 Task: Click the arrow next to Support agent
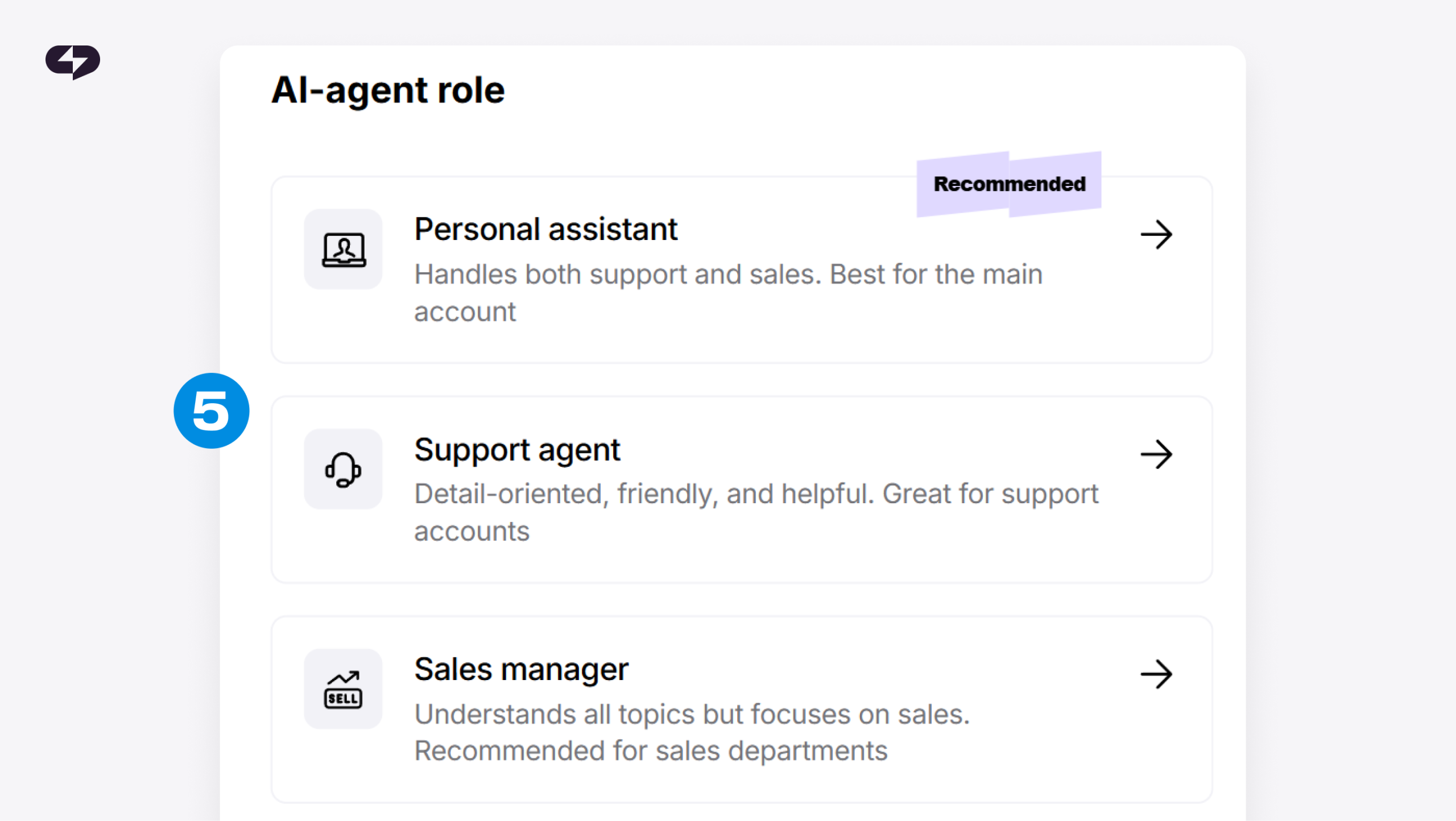point(1156,454)
